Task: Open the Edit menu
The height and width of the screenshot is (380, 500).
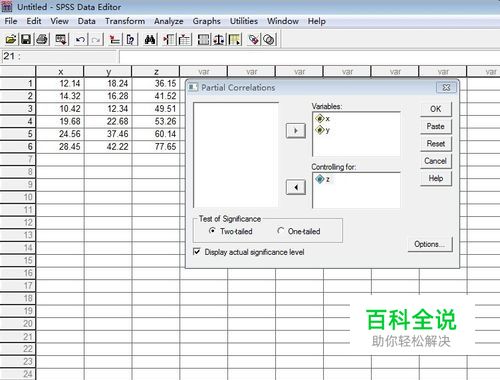Action: click(34, 21)
